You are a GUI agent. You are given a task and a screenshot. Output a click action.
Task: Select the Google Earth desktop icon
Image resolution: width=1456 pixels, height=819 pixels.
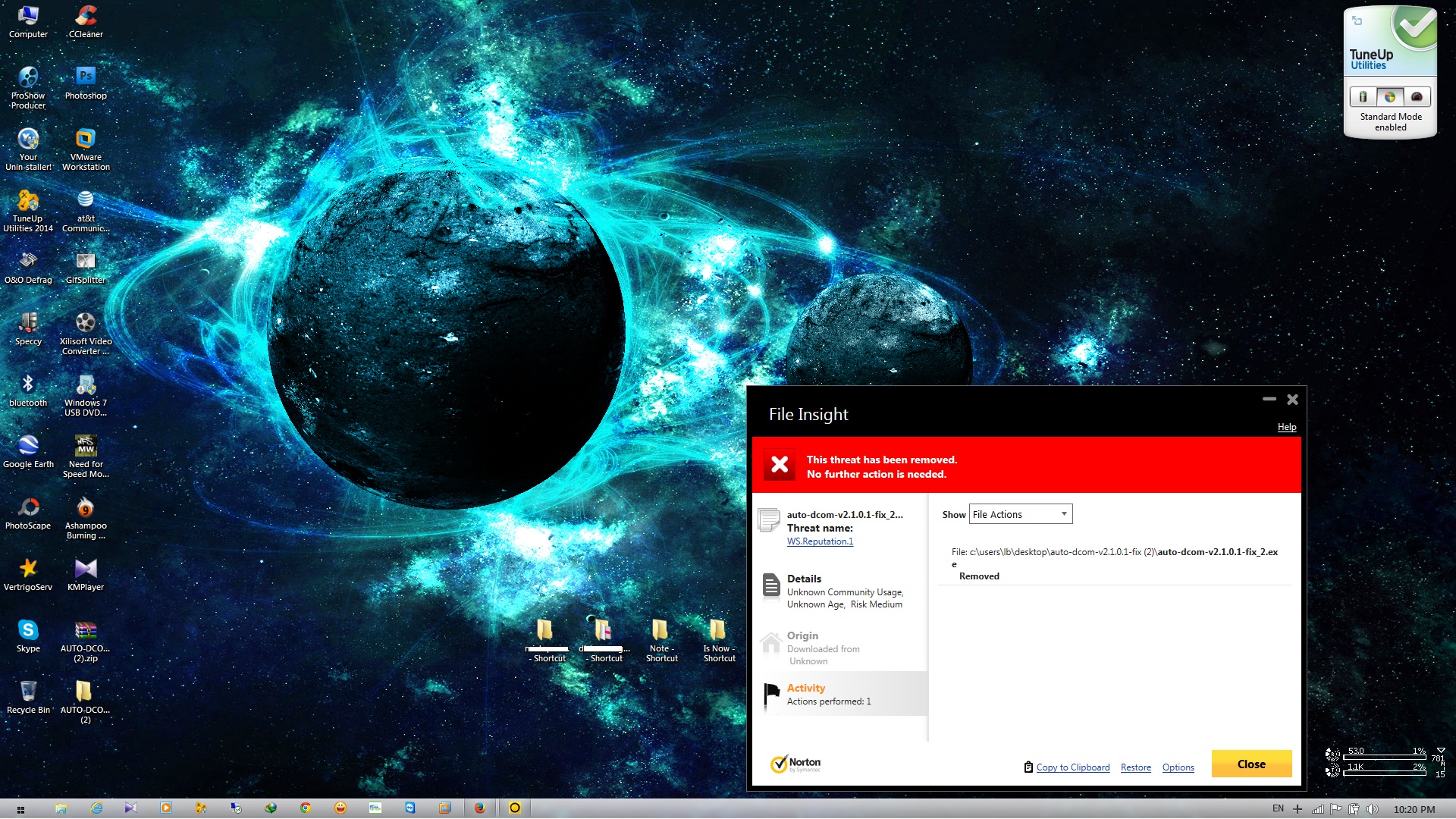click(x=28, y=452)
